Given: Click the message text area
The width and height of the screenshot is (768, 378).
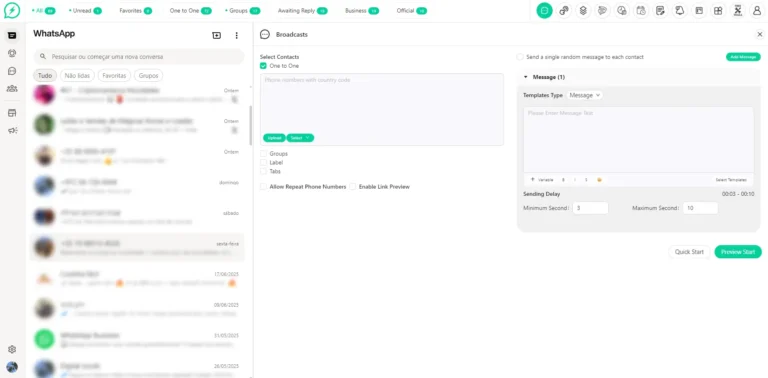Looking at the screenshot, I should 638,140.
